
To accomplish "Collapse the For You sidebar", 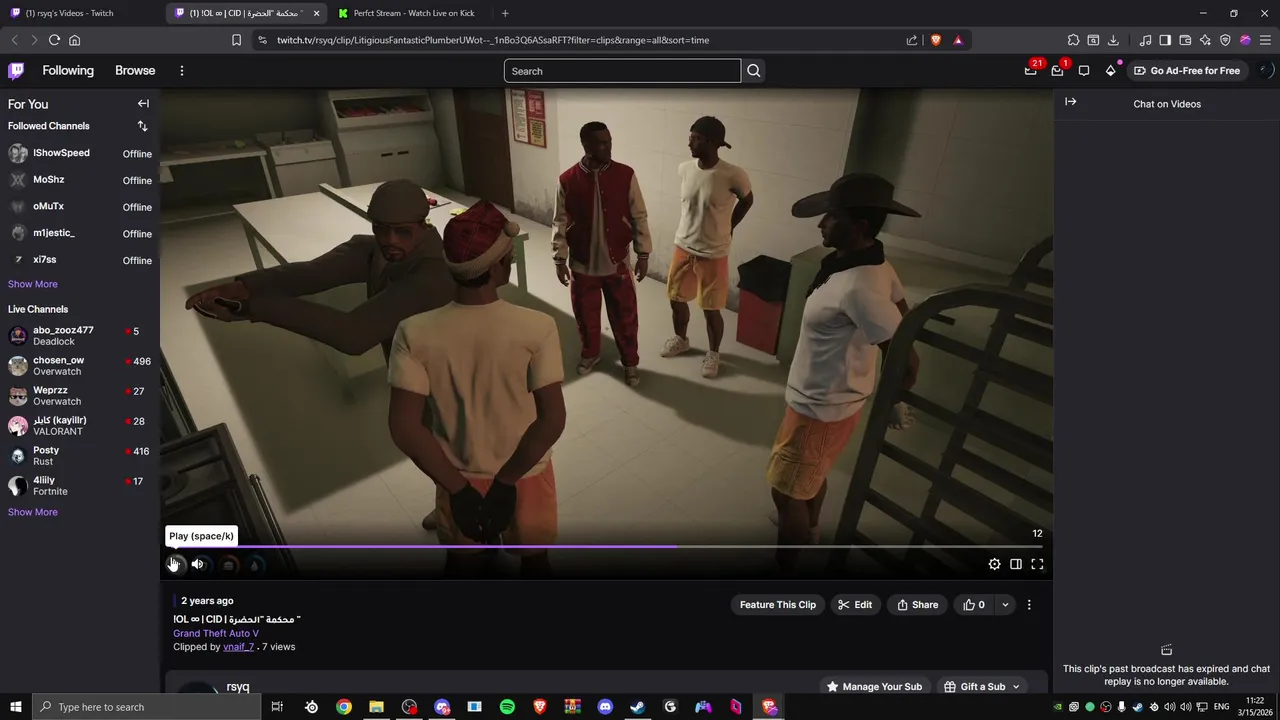I will [x=143, y=104].
